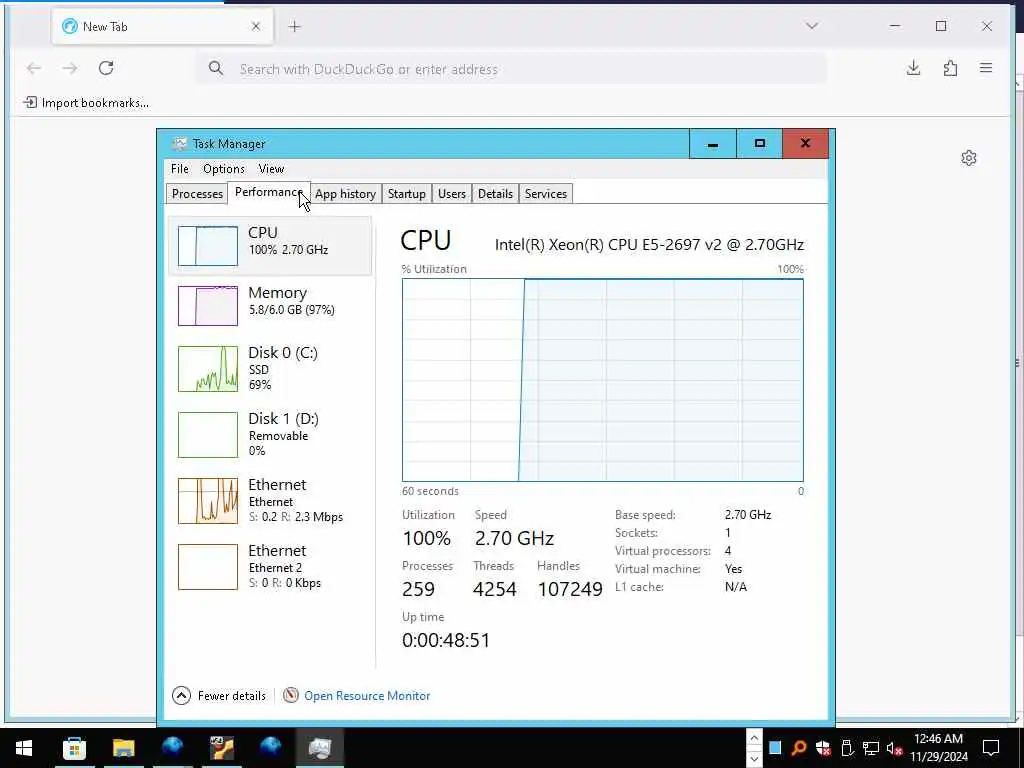Close the New Tab browser tab
Viewport: 1024px width, 768px height.
tap(256, 26)
